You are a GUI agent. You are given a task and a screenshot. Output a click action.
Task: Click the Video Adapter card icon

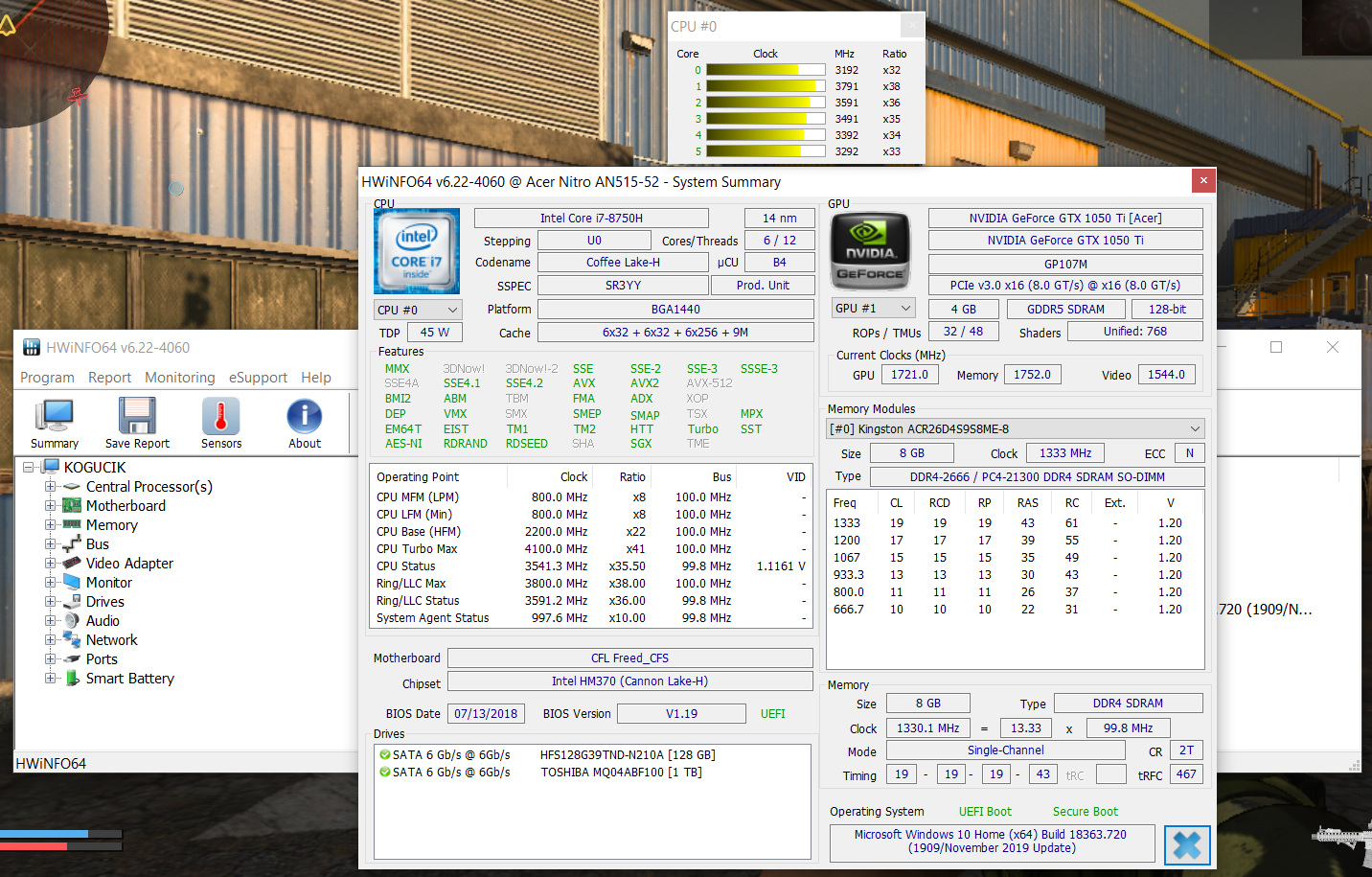point(72,563)
